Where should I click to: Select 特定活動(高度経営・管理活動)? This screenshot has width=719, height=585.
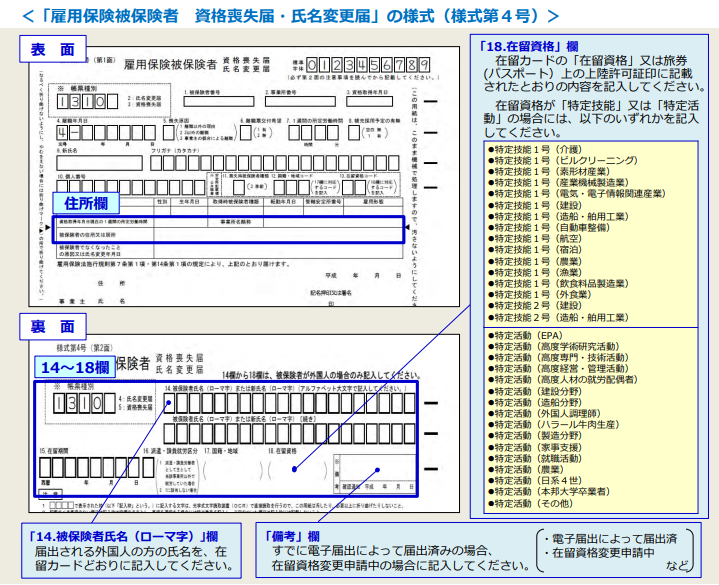tap(558, 368)
